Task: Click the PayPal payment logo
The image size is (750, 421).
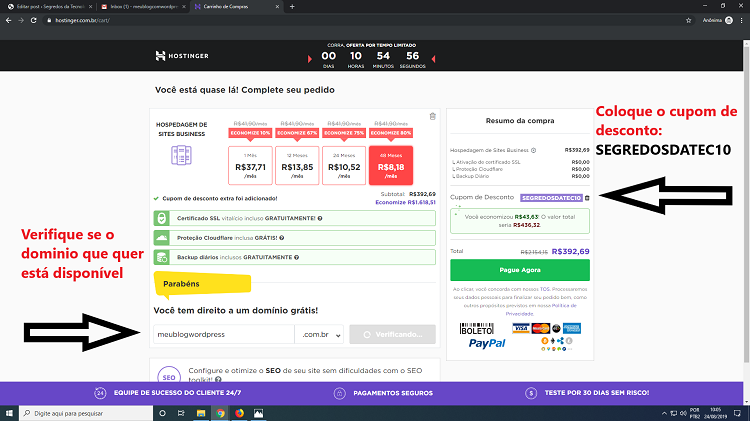Action: point(487,343)
